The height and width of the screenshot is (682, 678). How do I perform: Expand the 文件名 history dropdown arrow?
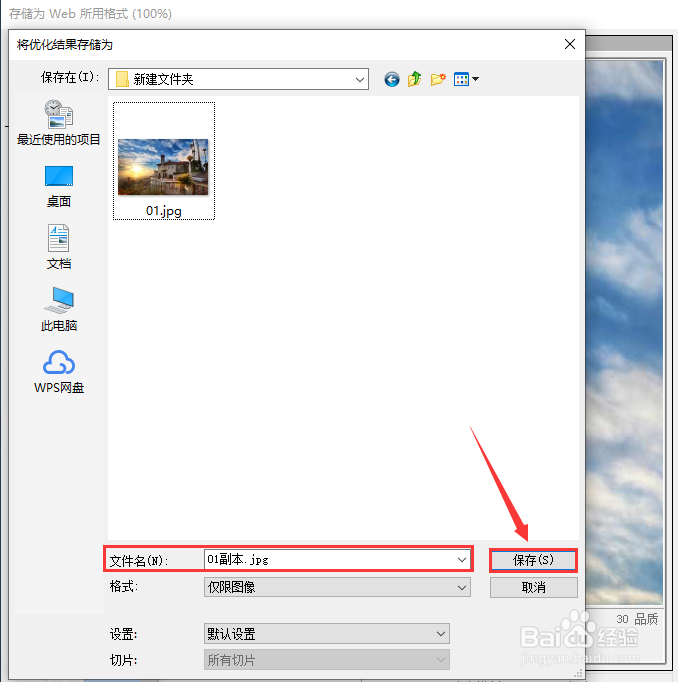coord(462,560)
